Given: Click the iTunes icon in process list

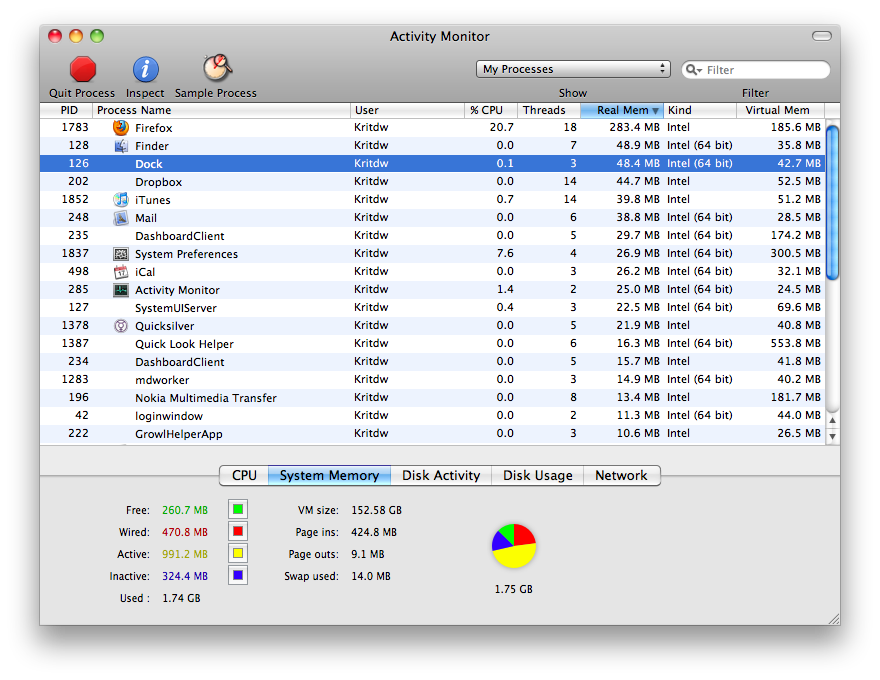Looking at the screenshot, I should 121,200.
